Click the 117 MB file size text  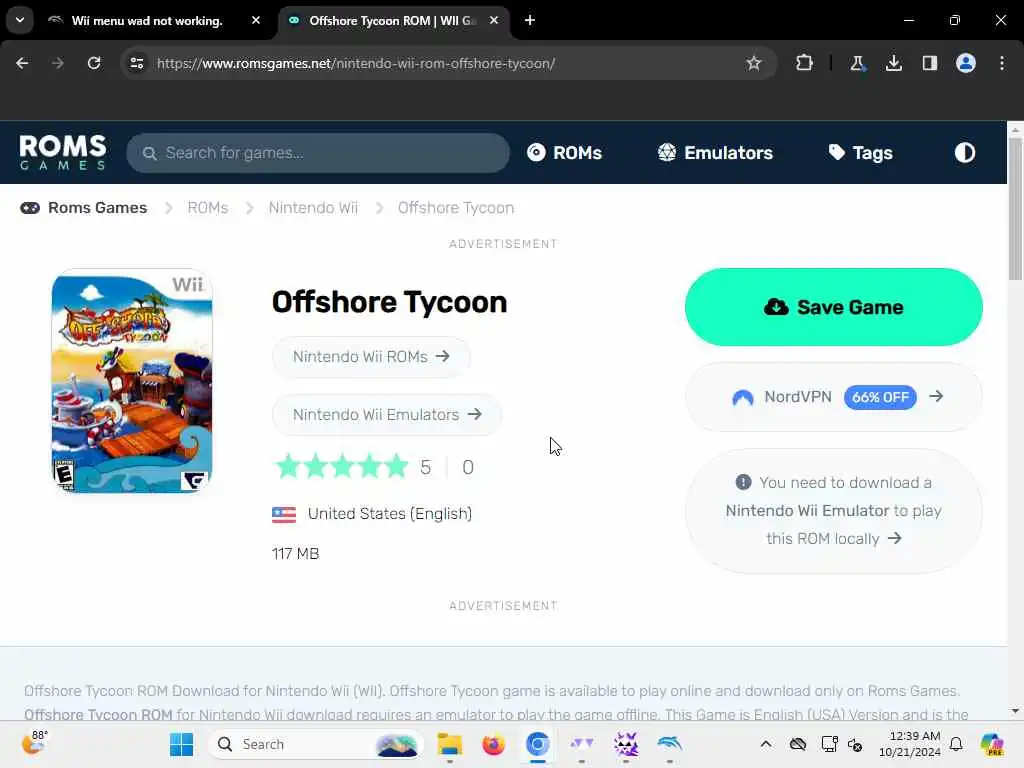296,554
